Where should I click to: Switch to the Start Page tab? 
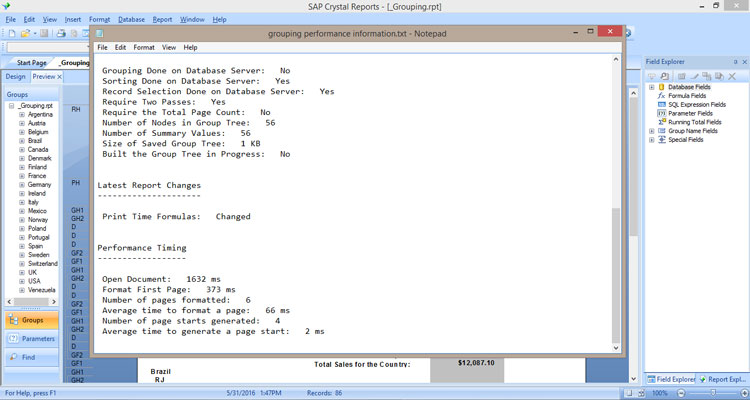click(x=32, y=63)
